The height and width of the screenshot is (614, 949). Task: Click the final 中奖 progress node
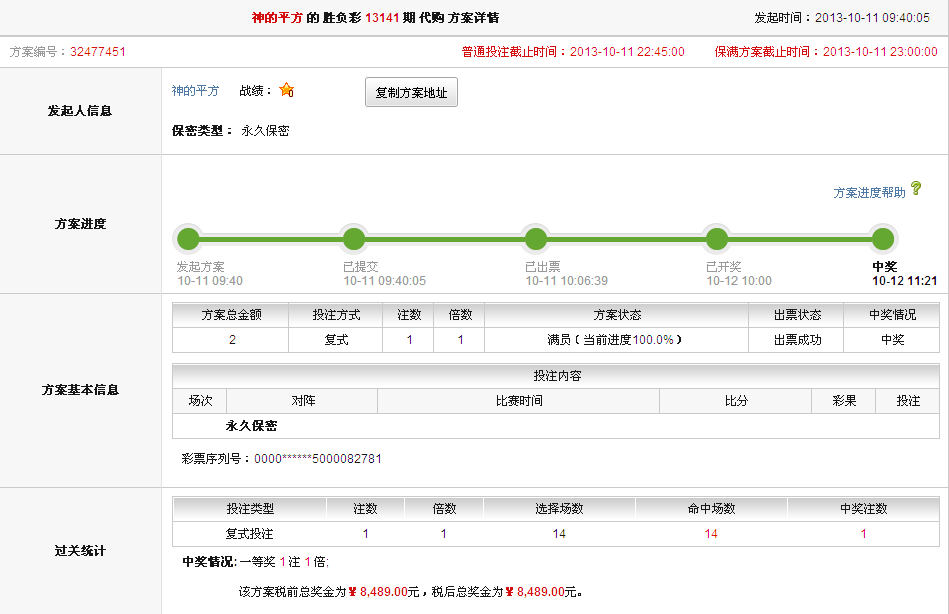coord(882,239)
